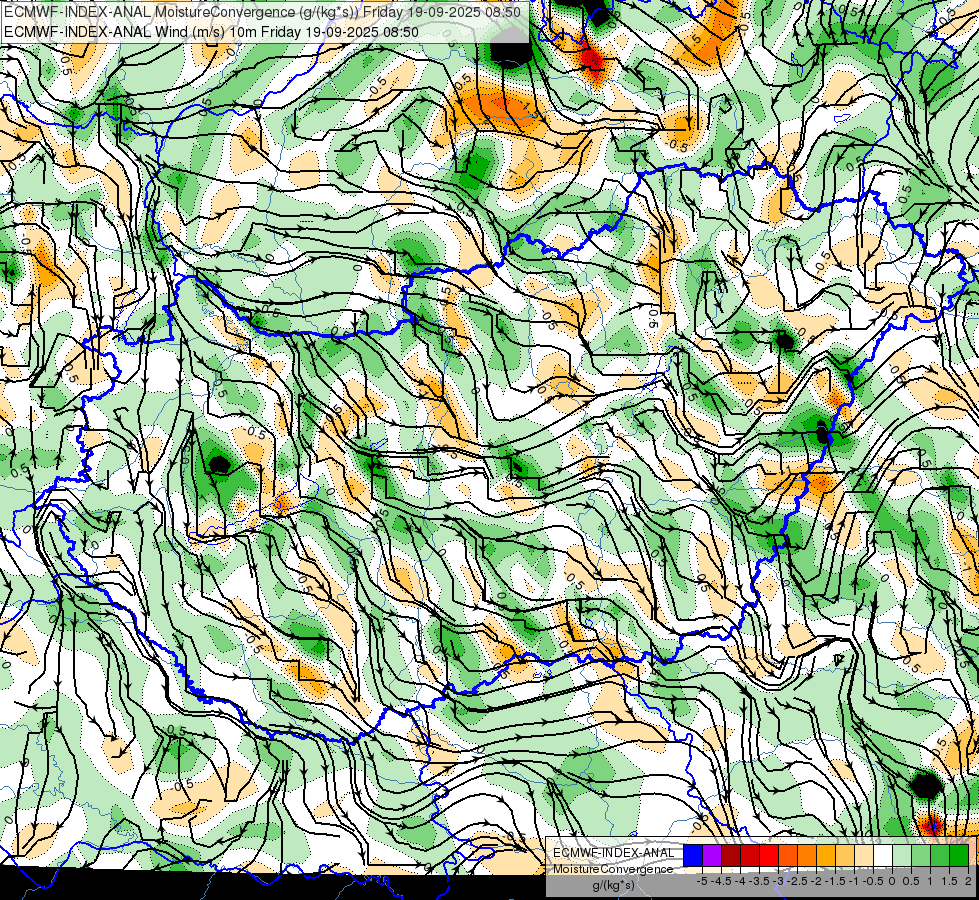Click the Wind (m/s) 10m title line

[x=211, y=31]
